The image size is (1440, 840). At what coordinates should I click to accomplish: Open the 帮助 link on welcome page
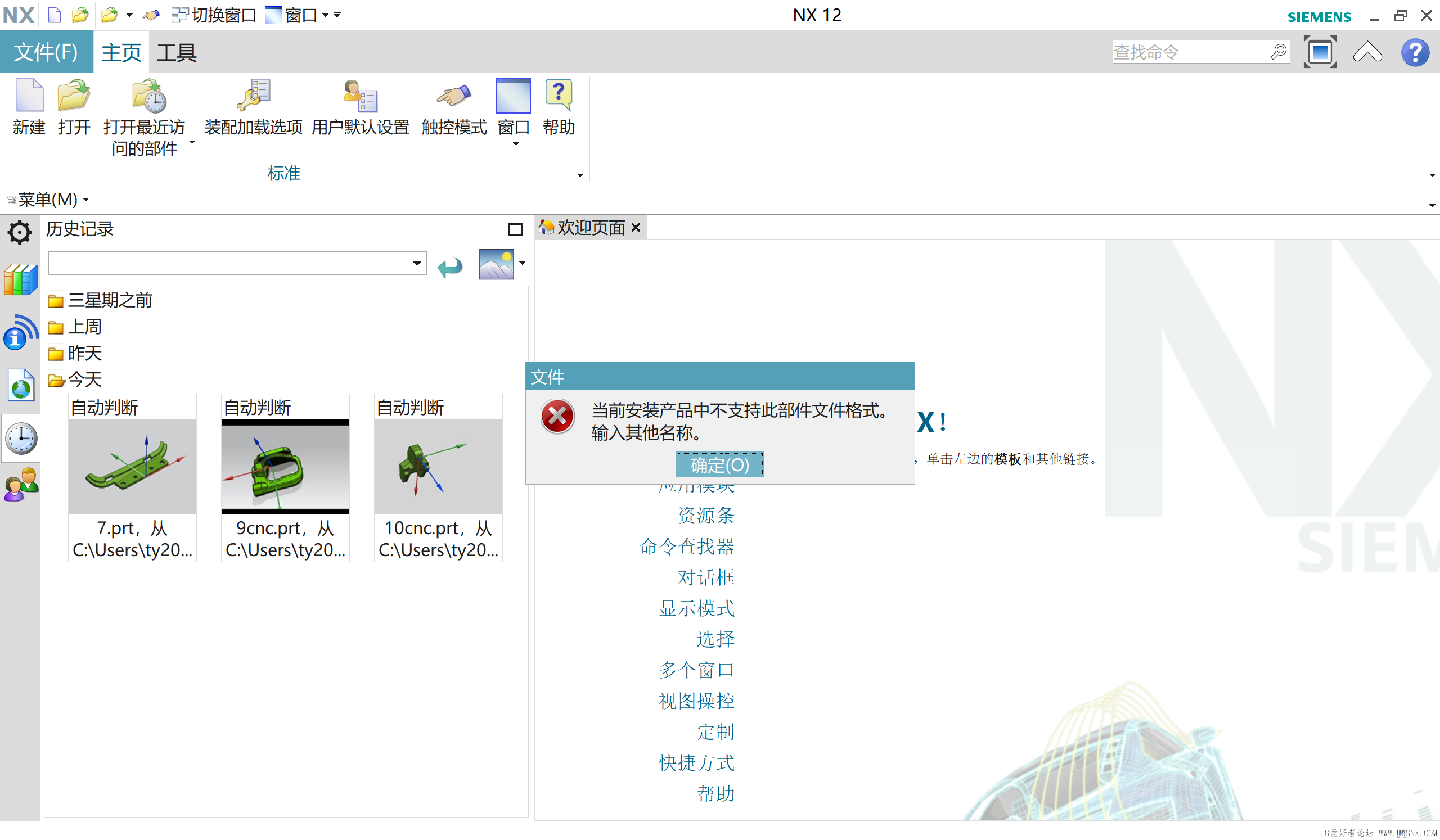pos(715,793)
